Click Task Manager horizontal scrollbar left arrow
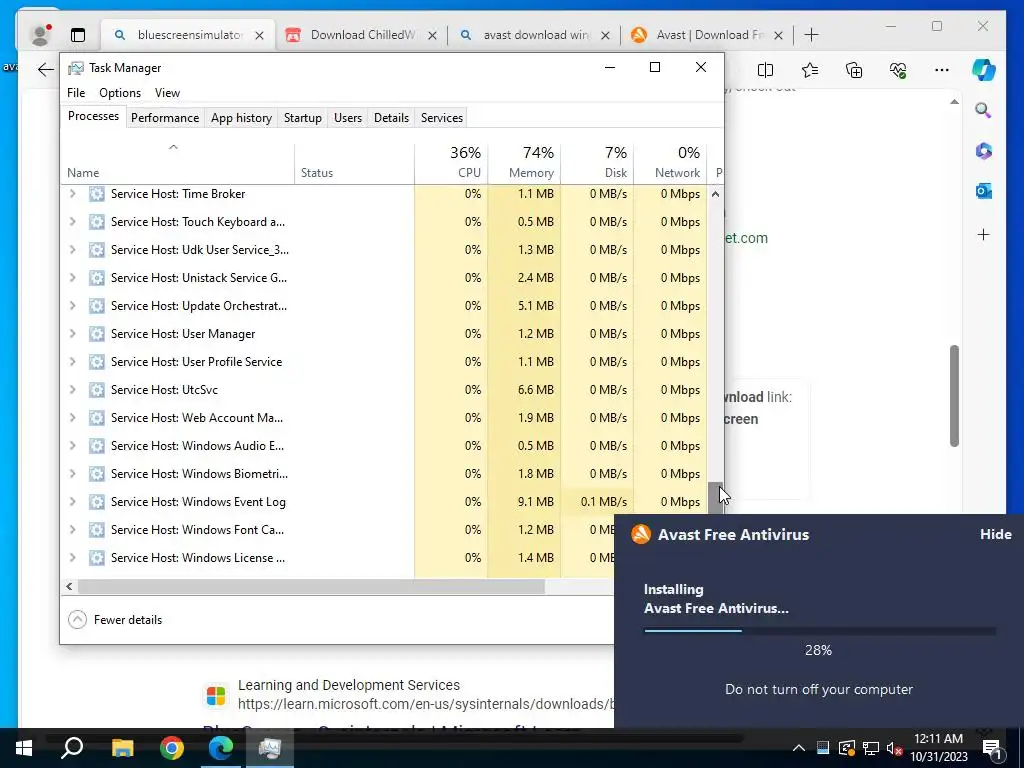 pyautogui.click(x=69, y=586)
